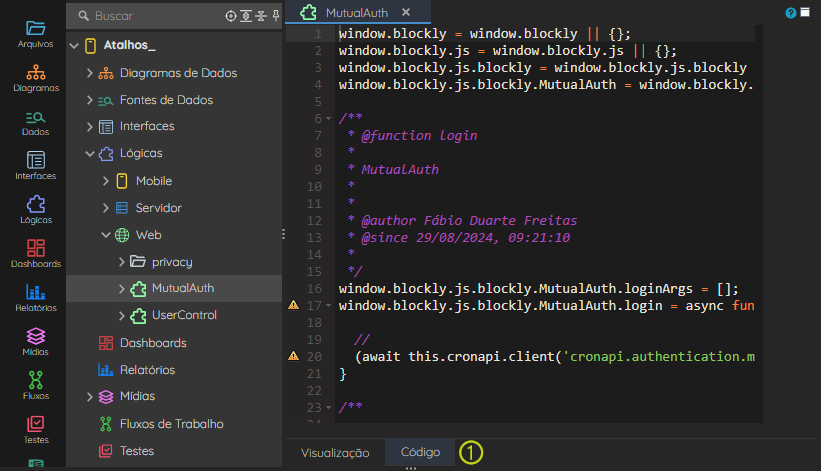Screen dimensions: 821x471
Task: Click the Atalhos_ project phone icon
Action: [x=91, y=46]
